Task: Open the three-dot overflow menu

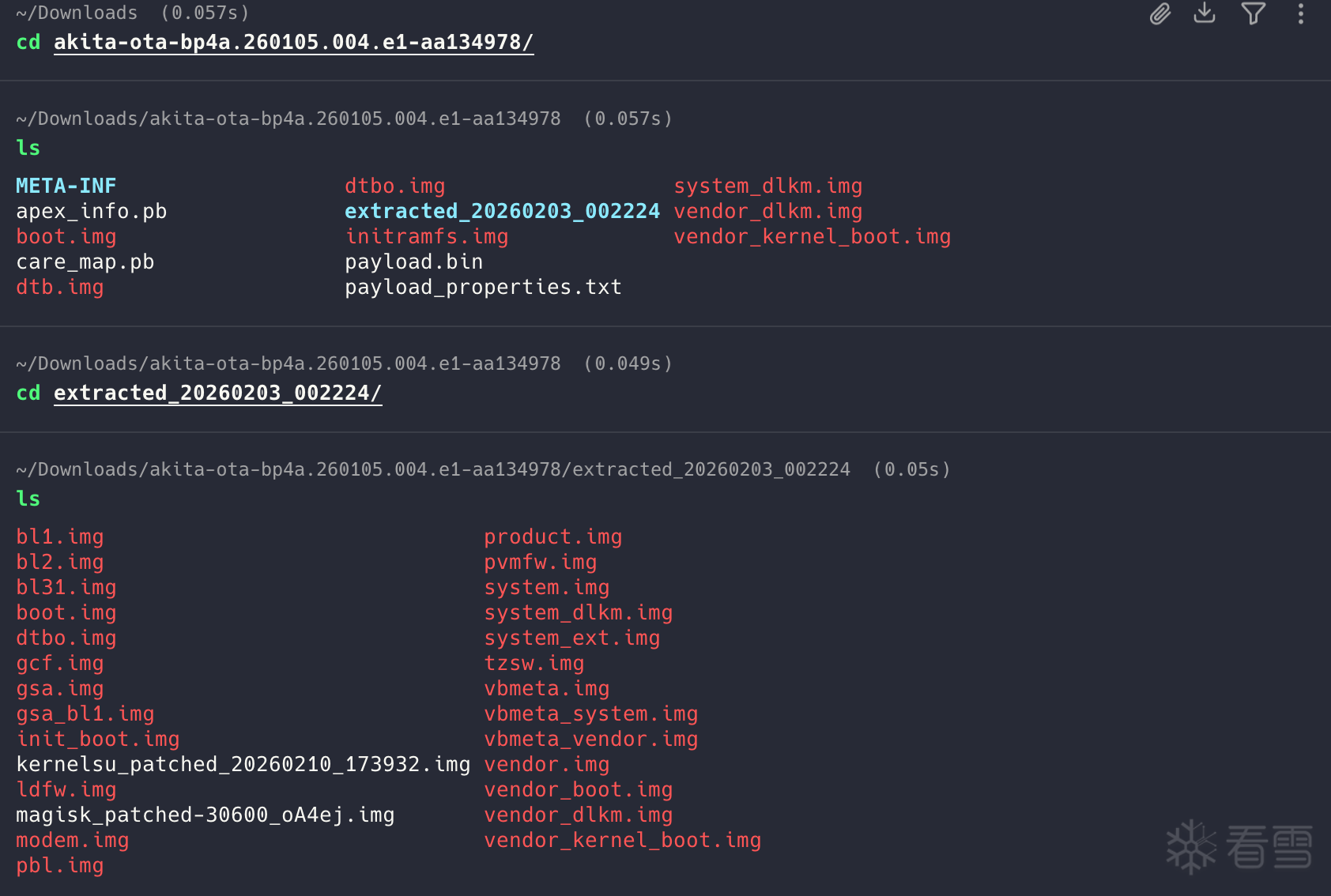Action: [x=1300, y=13]
